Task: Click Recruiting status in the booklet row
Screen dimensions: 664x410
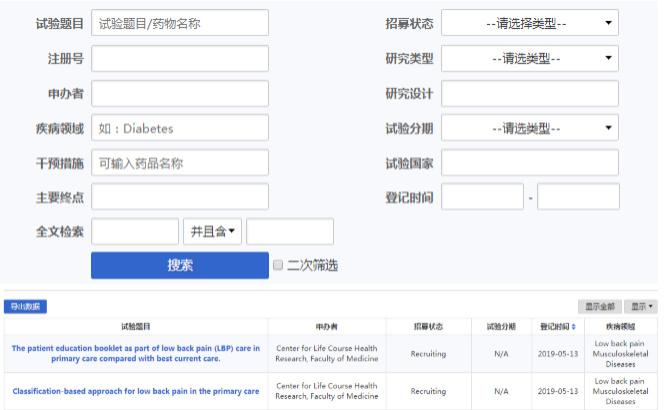Action: pyautogui.click(x=428, y=354)
